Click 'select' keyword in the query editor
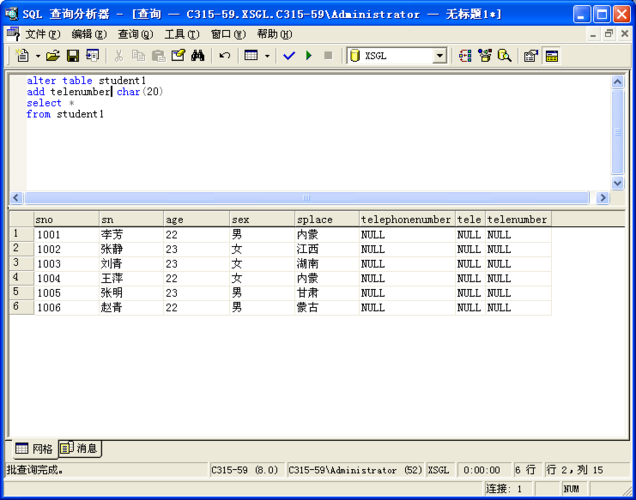 (44, 103)
